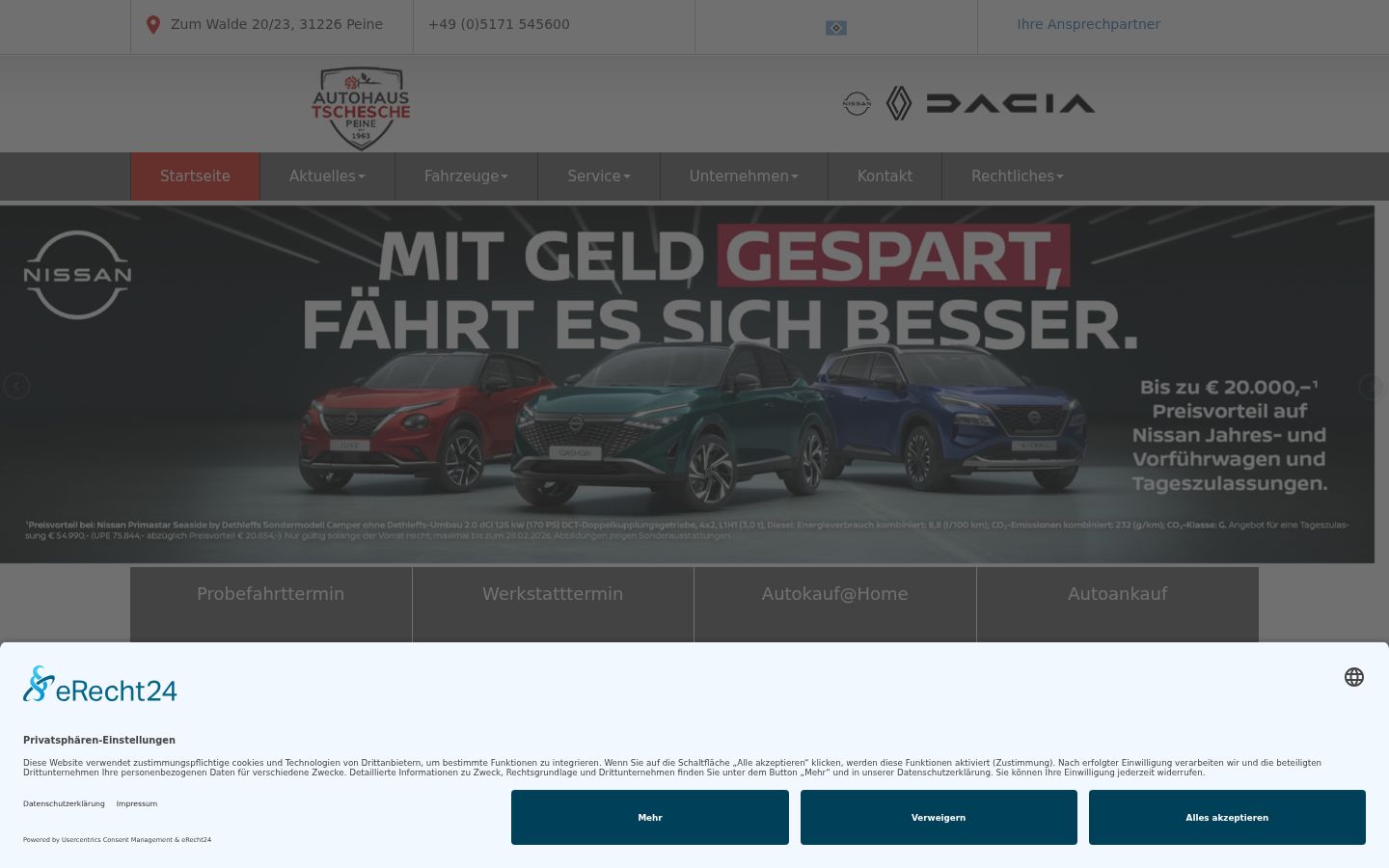The image size is (1389, 868).
Task: Click the Mehr button in consent banner
Action: coord(650,818)
